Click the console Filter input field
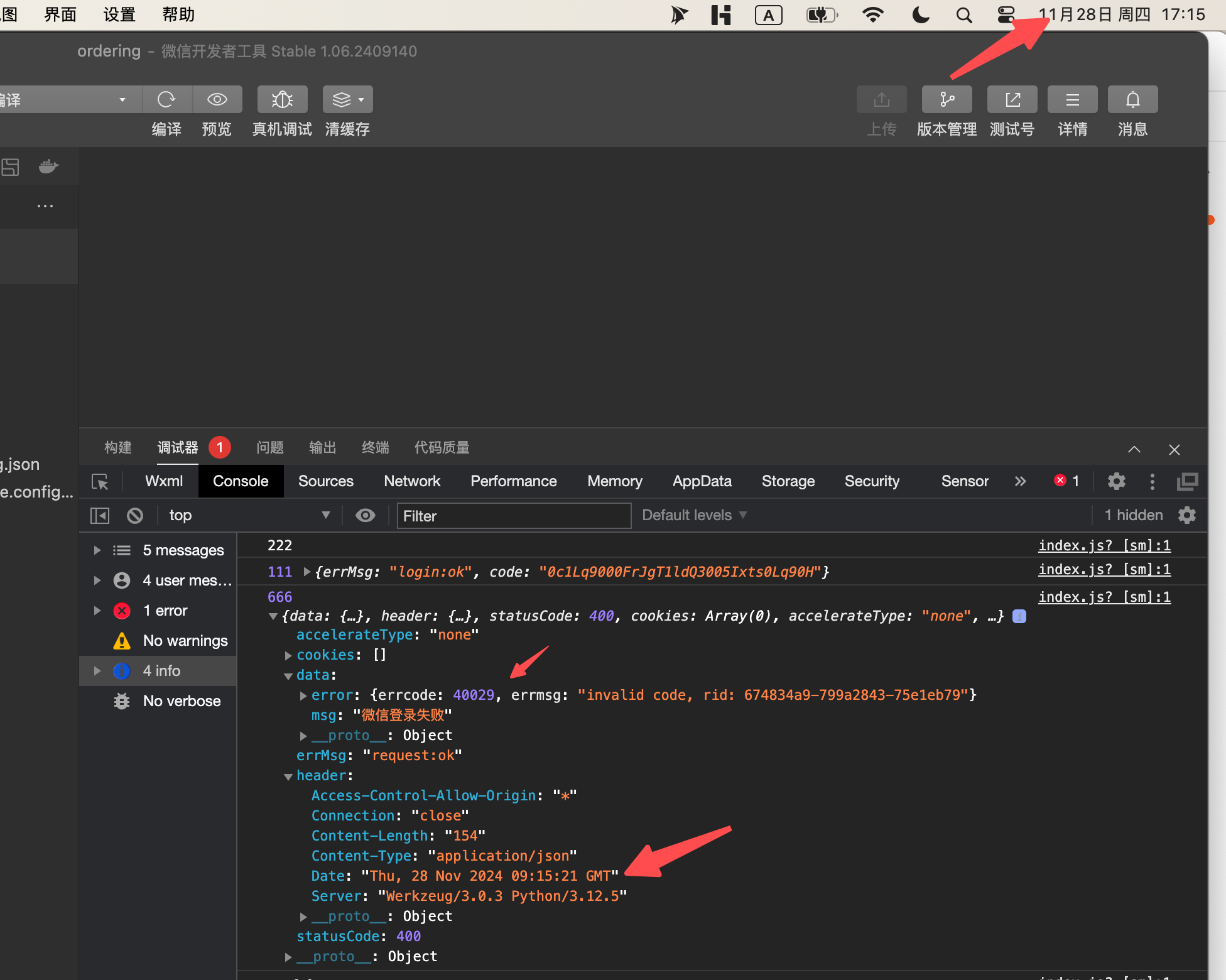Image resolution: width=1226 pixels, height=980 pixels. [x=513, y=516]
